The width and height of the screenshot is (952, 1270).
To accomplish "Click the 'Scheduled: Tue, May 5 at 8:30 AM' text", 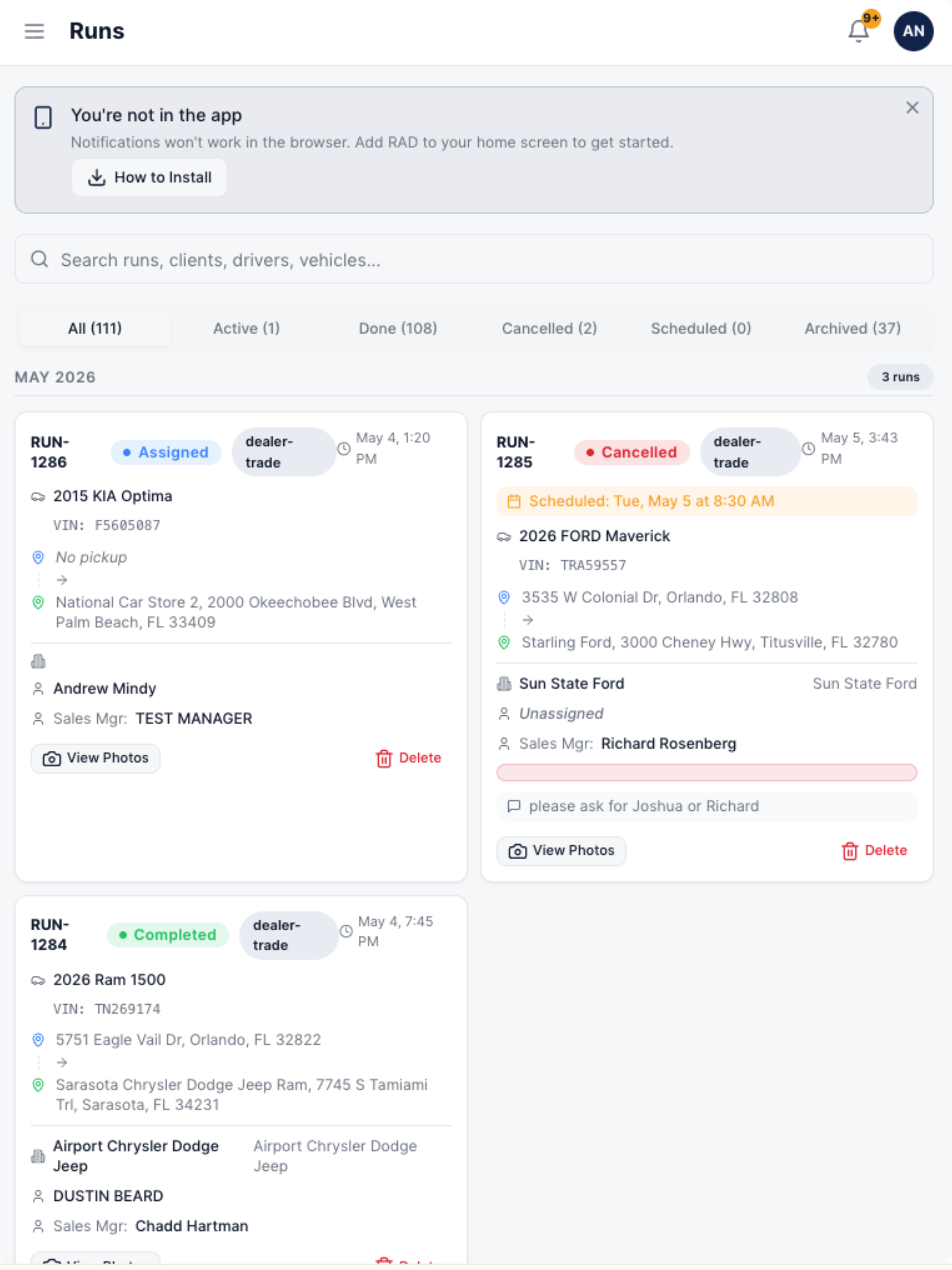I will coord(651,501).
